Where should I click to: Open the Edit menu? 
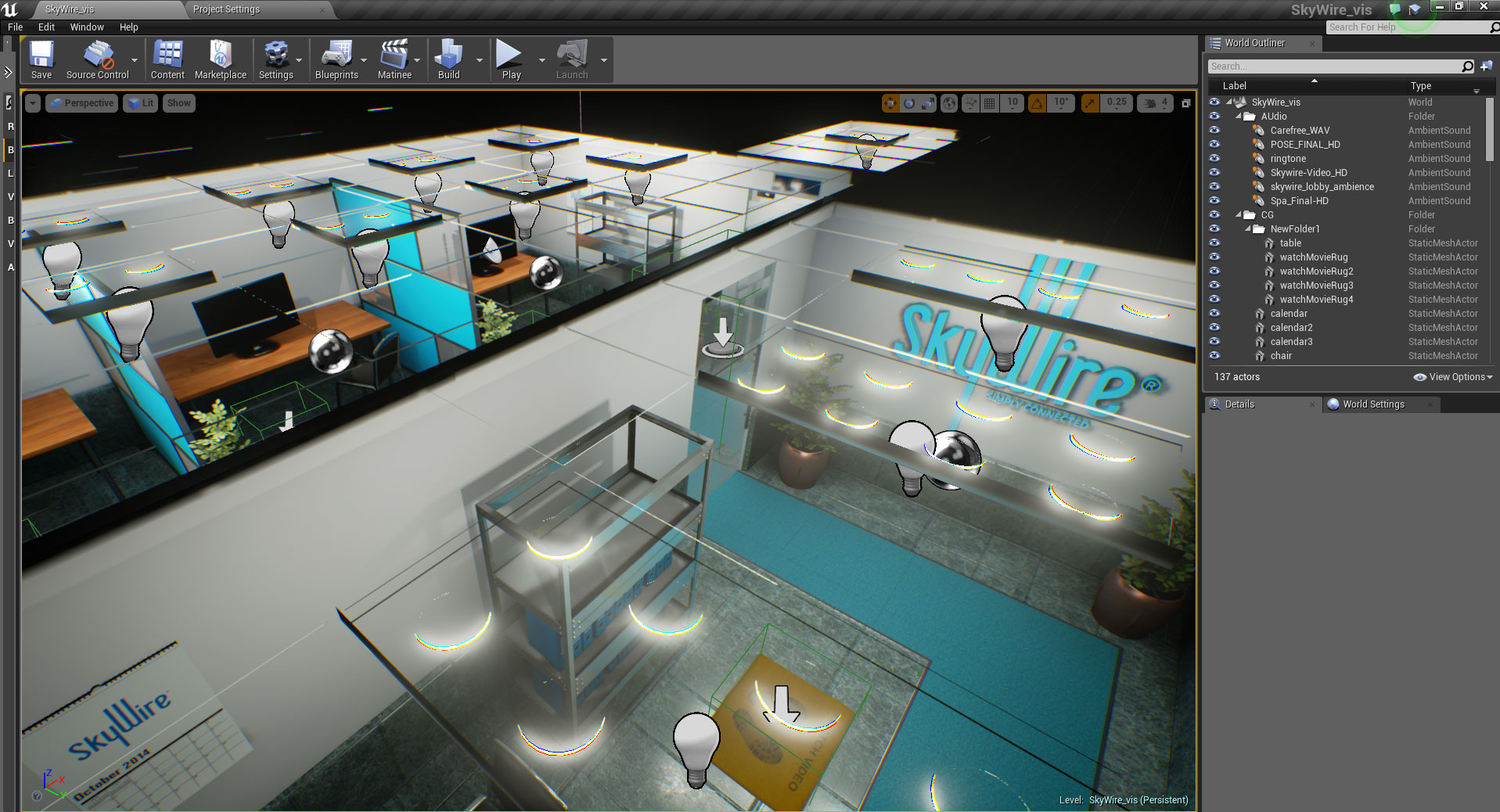coord(47,27)
